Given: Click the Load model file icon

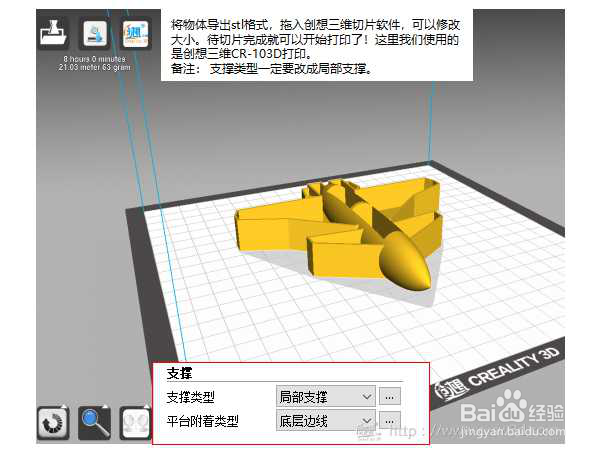Looking at the screenshot, I should click(x=54, y=33).
